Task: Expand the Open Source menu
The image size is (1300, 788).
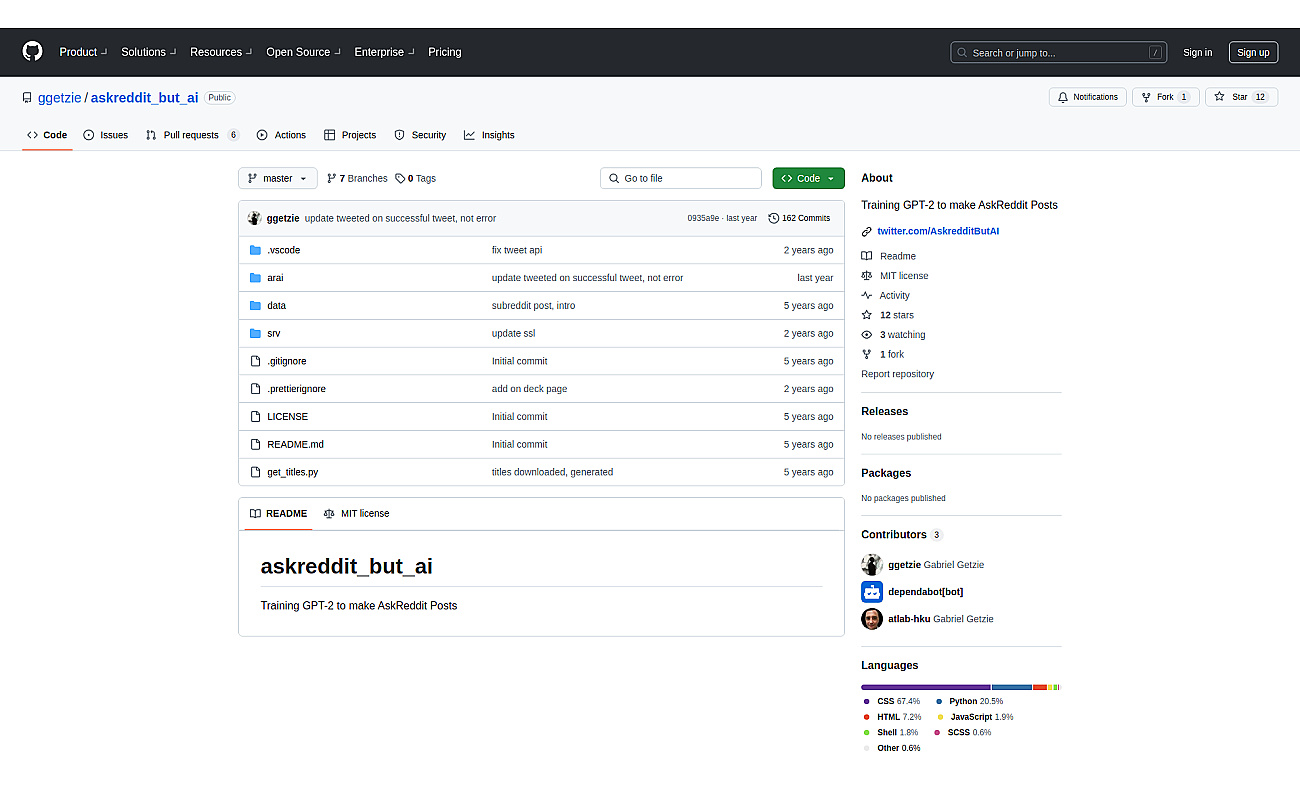Action: (x=303, y=52)
